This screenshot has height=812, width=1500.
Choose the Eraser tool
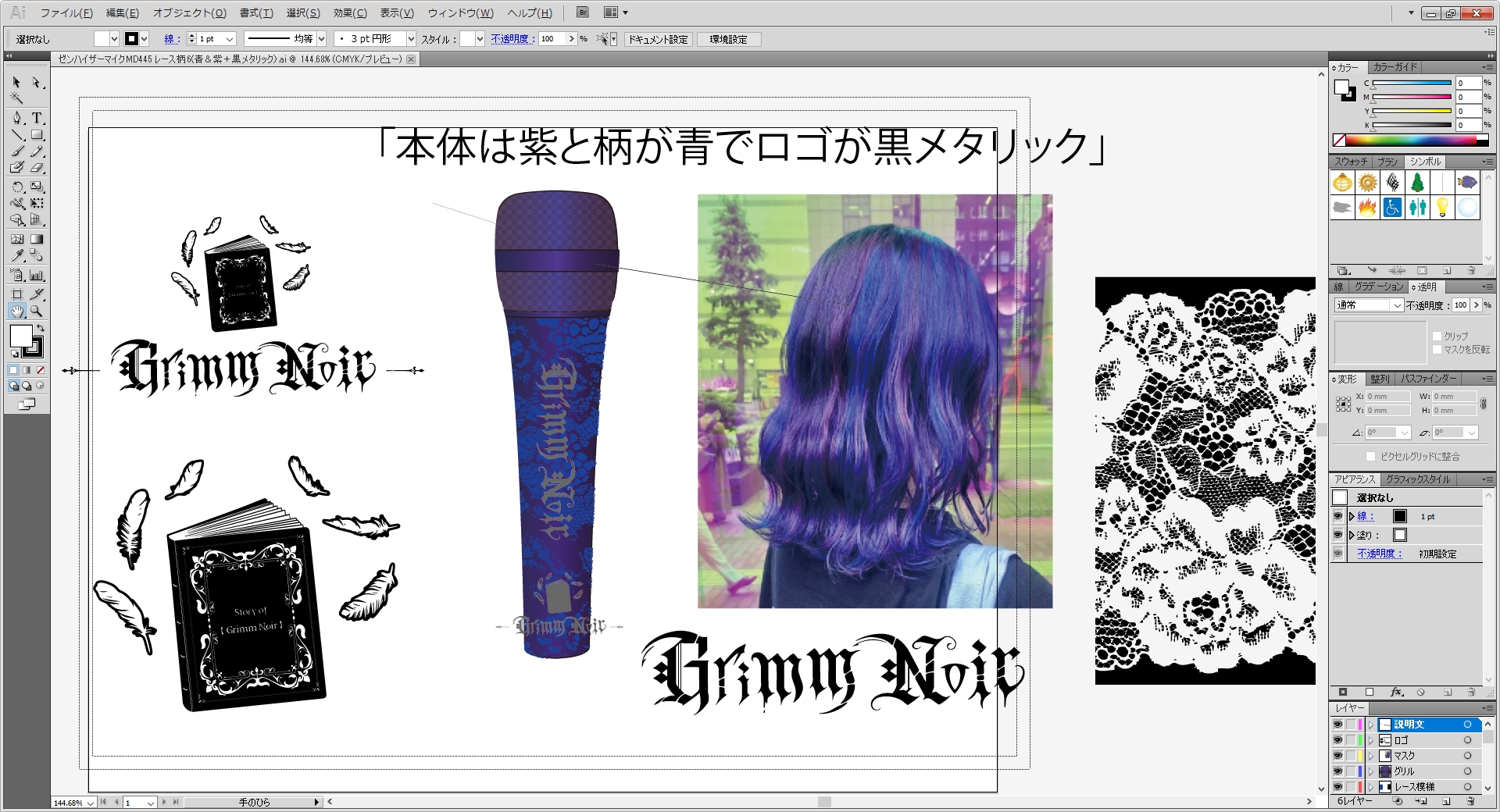[x=37, y=167]
